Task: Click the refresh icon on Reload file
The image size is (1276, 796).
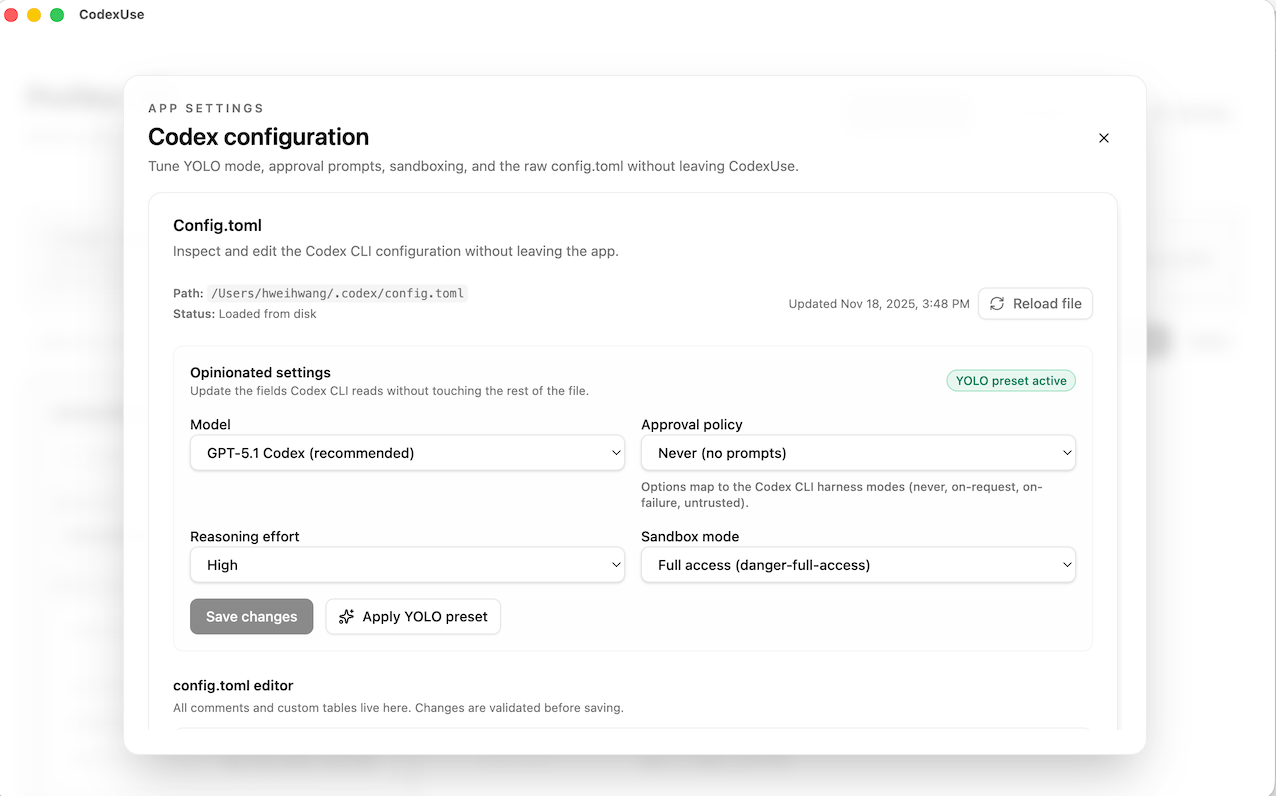Action: click(x=998, y=303)
